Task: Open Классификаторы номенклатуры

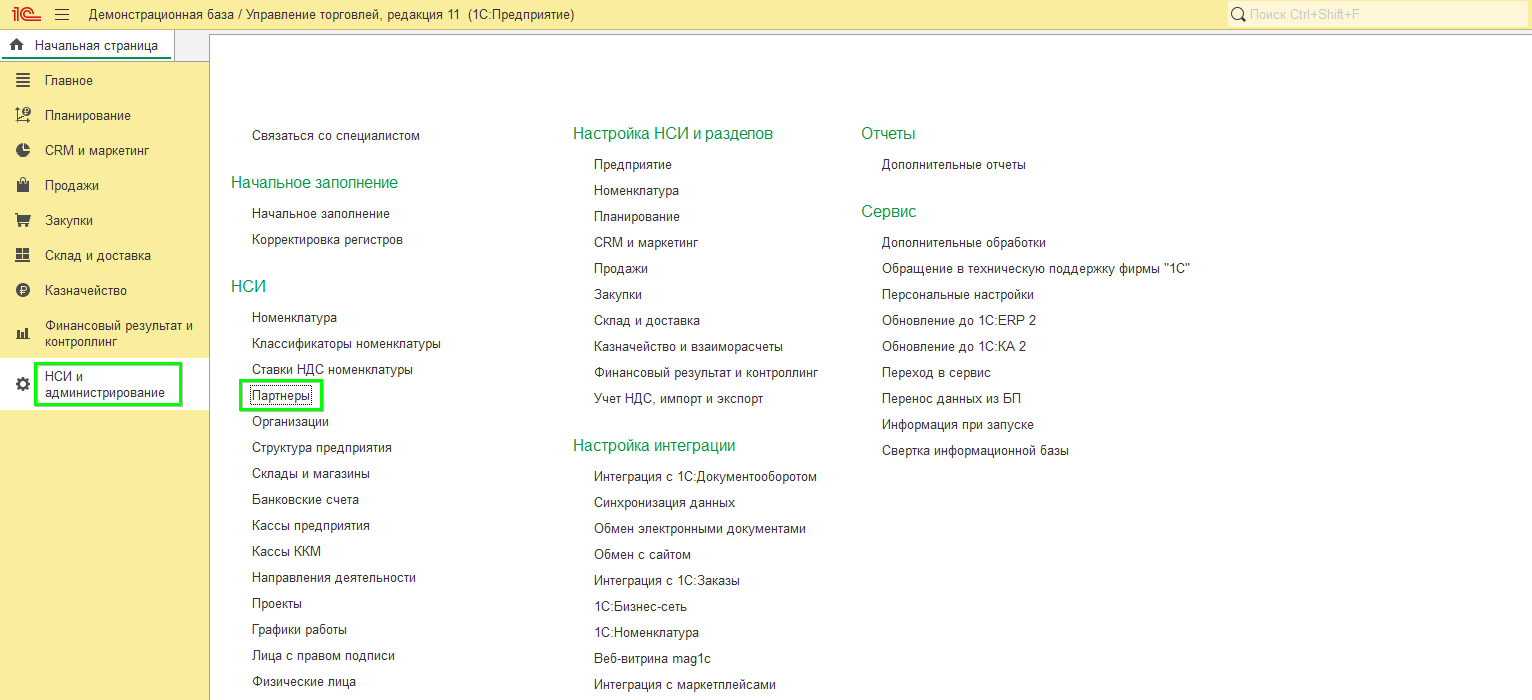Action: (346, 343)
